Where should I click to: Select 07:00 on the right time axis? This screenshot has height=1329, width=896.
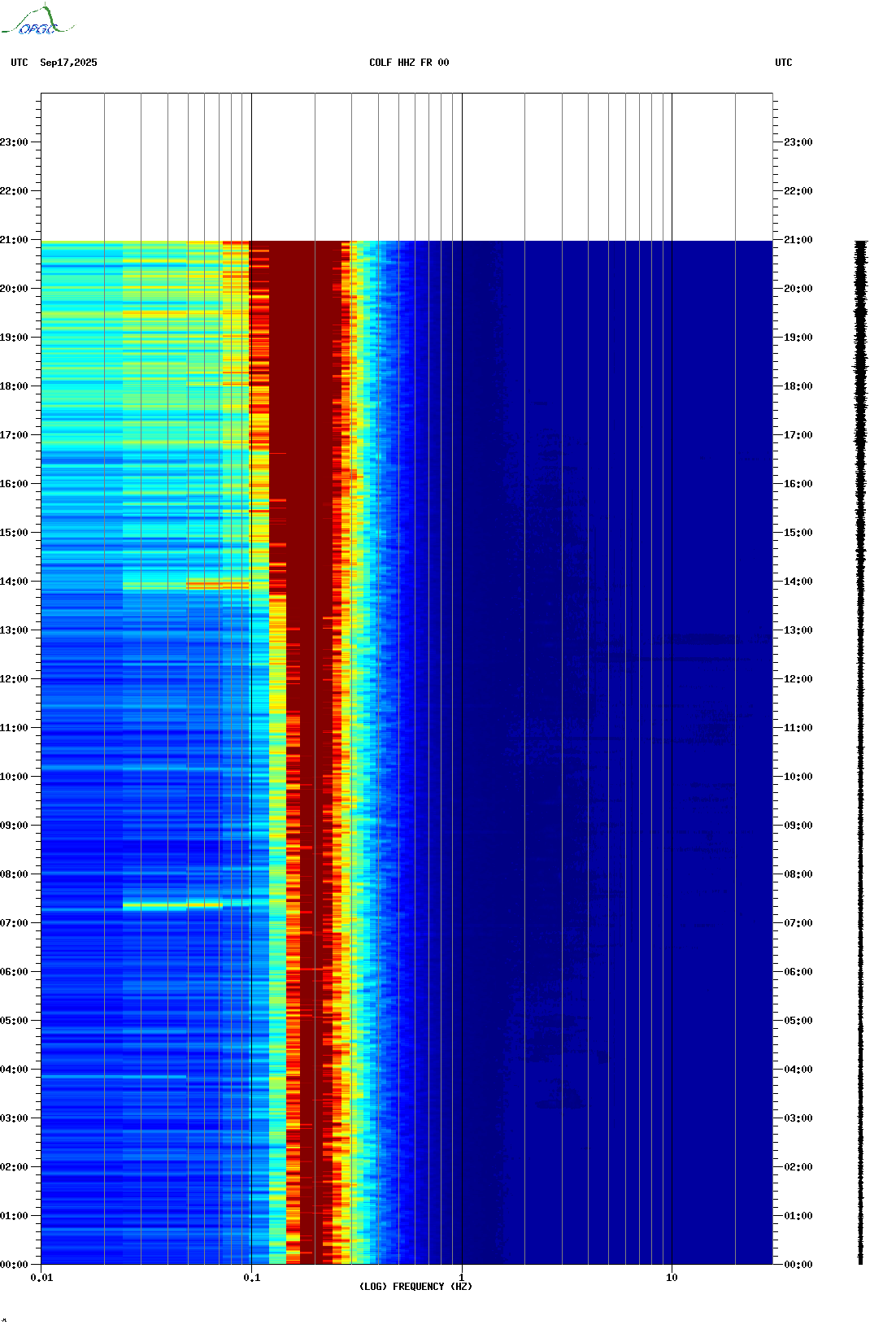click(798, 923)
